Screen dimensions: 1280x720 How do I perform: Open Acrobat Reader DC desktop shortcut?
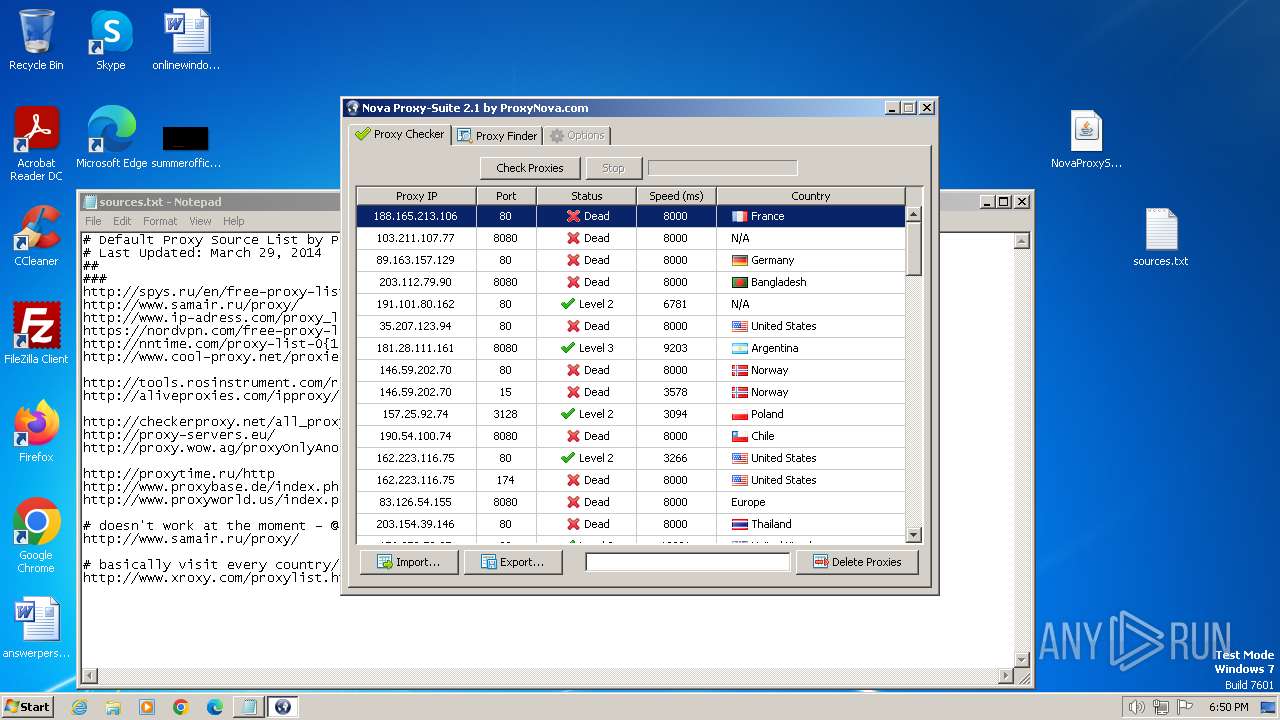(36, 144)
